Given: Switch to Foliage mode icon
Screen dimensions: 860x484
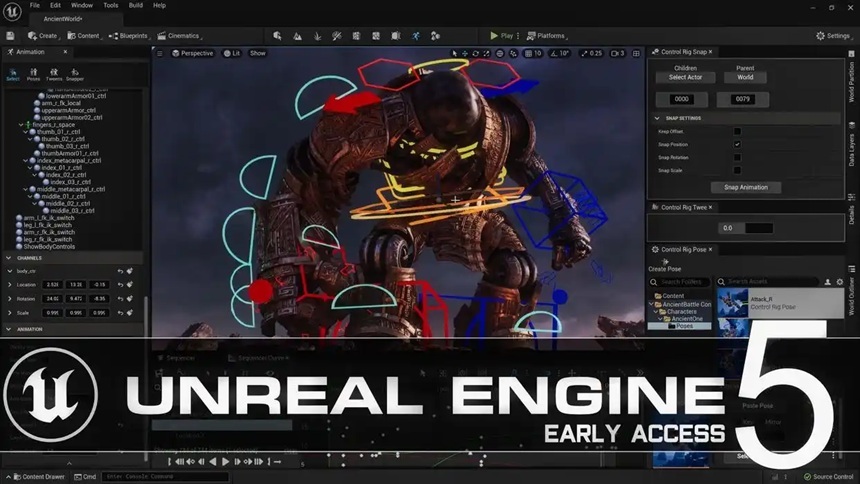Looking at the screenshot, I should pyautogui.click(x=317, y=36).
